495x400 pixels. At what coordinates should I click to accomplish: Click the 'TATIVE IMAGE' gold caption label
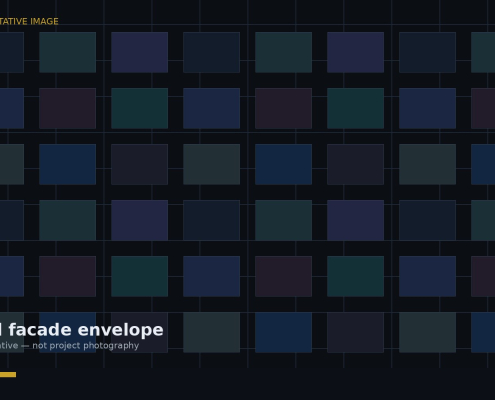tap(29, 21)
